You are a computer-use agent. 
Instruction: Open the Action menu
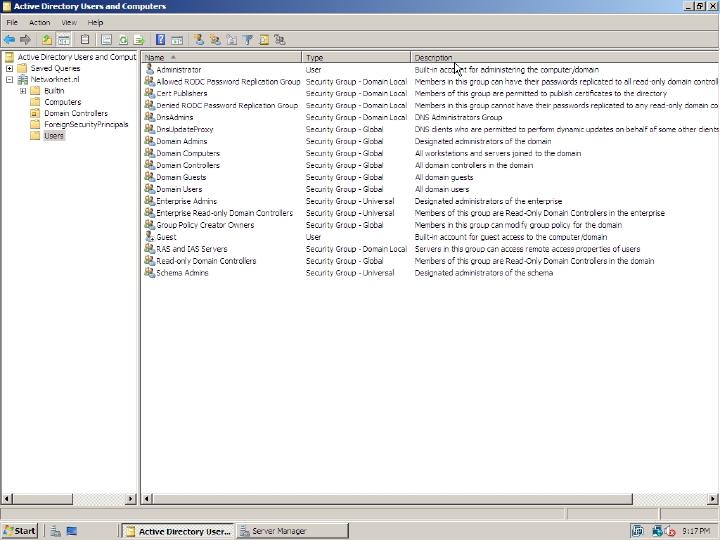39,22
